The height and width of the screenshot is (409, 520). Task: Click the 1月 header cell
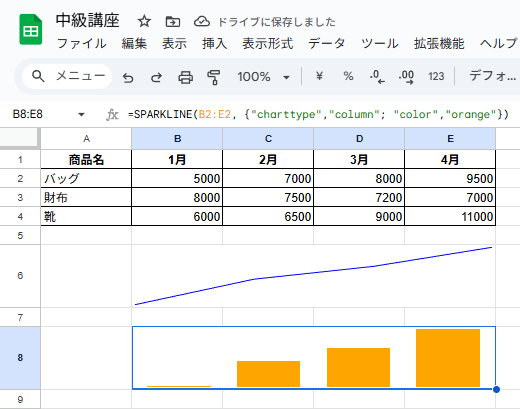(x=177, y=160)
